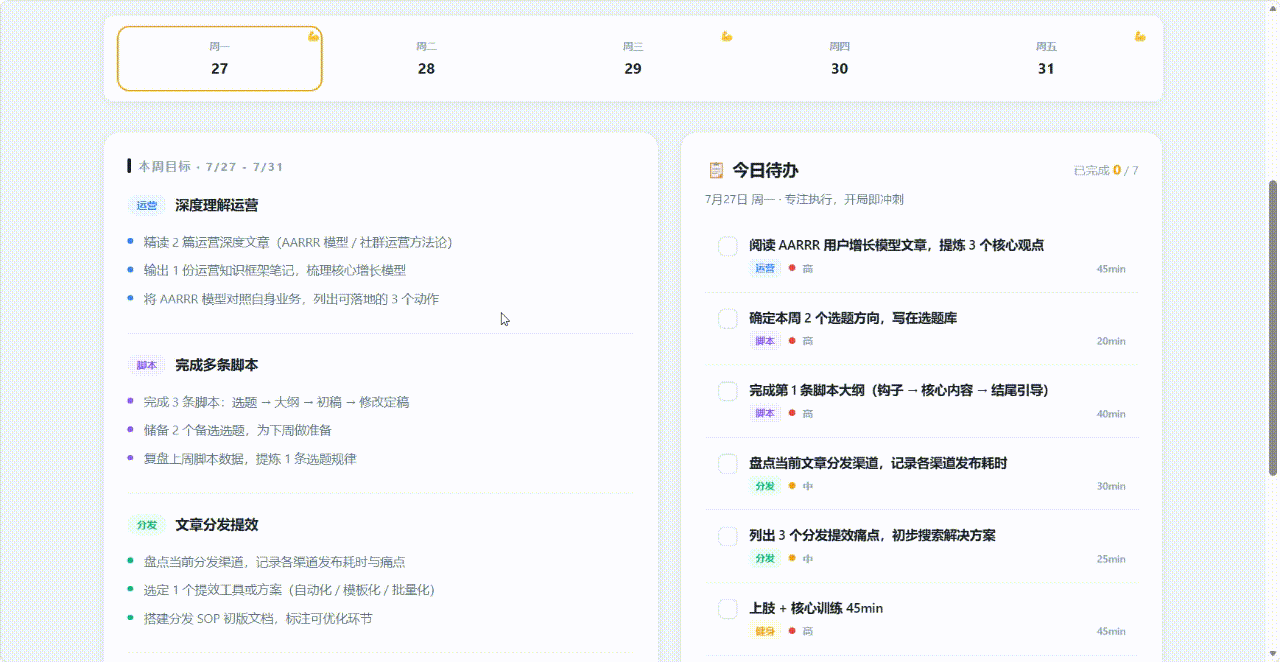1280x662 pixels.
Task: Click the 已完成 0 / 7 progress counter
Action: tap(1106, 170)
